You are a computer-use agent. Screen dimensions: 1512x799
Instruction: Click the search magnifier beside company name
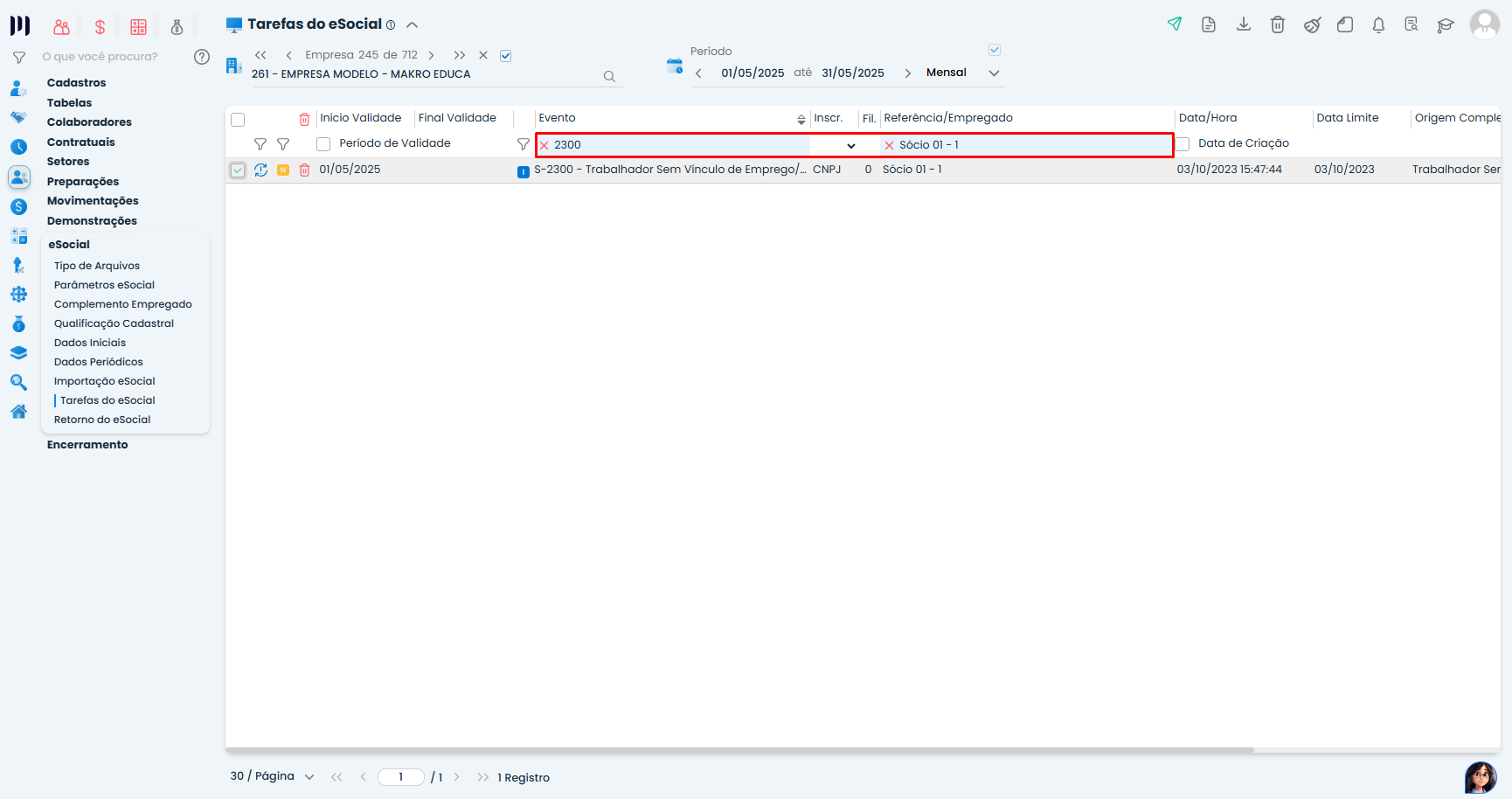point(609,77)
